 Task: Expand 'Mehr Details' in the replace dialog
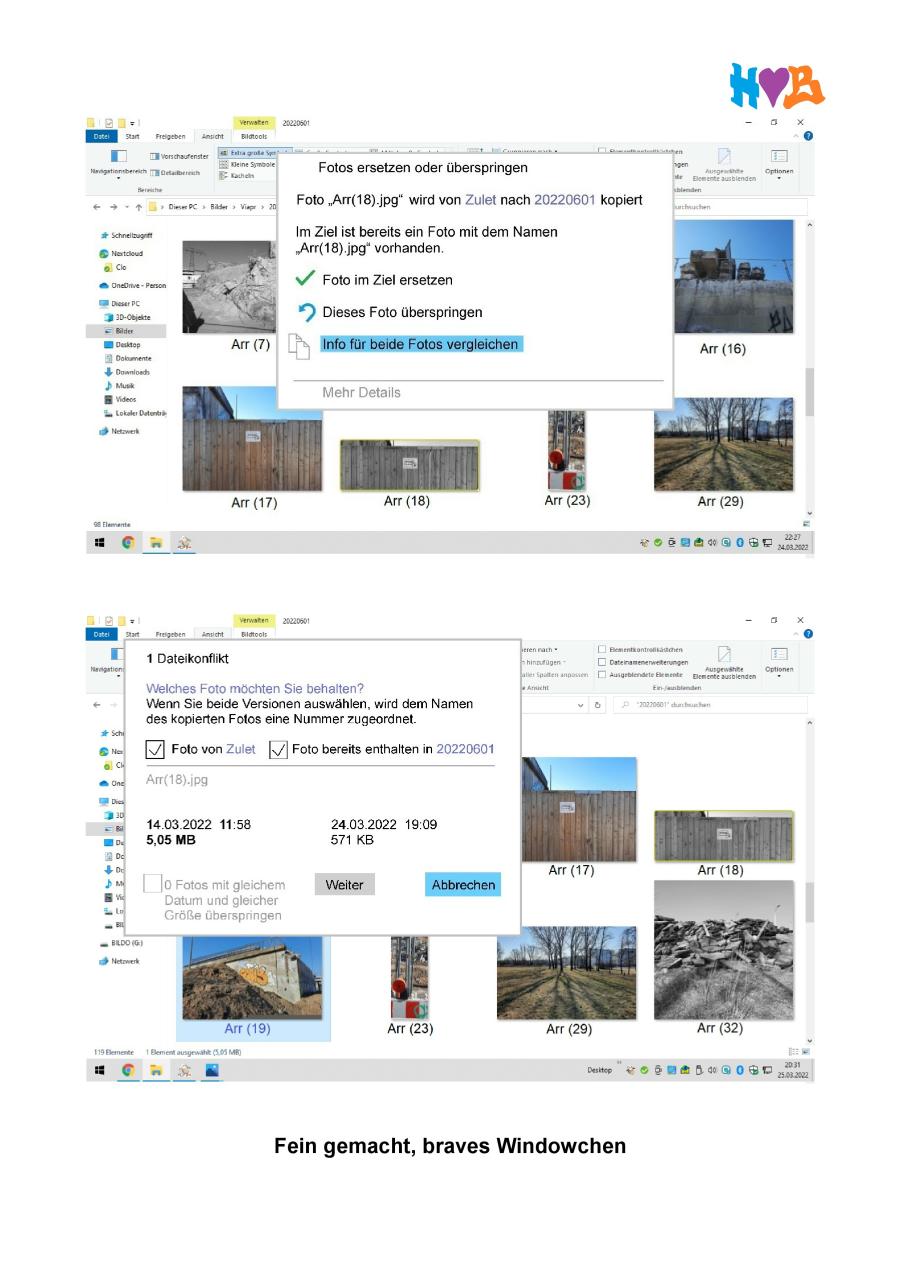[x=361, y=393]
